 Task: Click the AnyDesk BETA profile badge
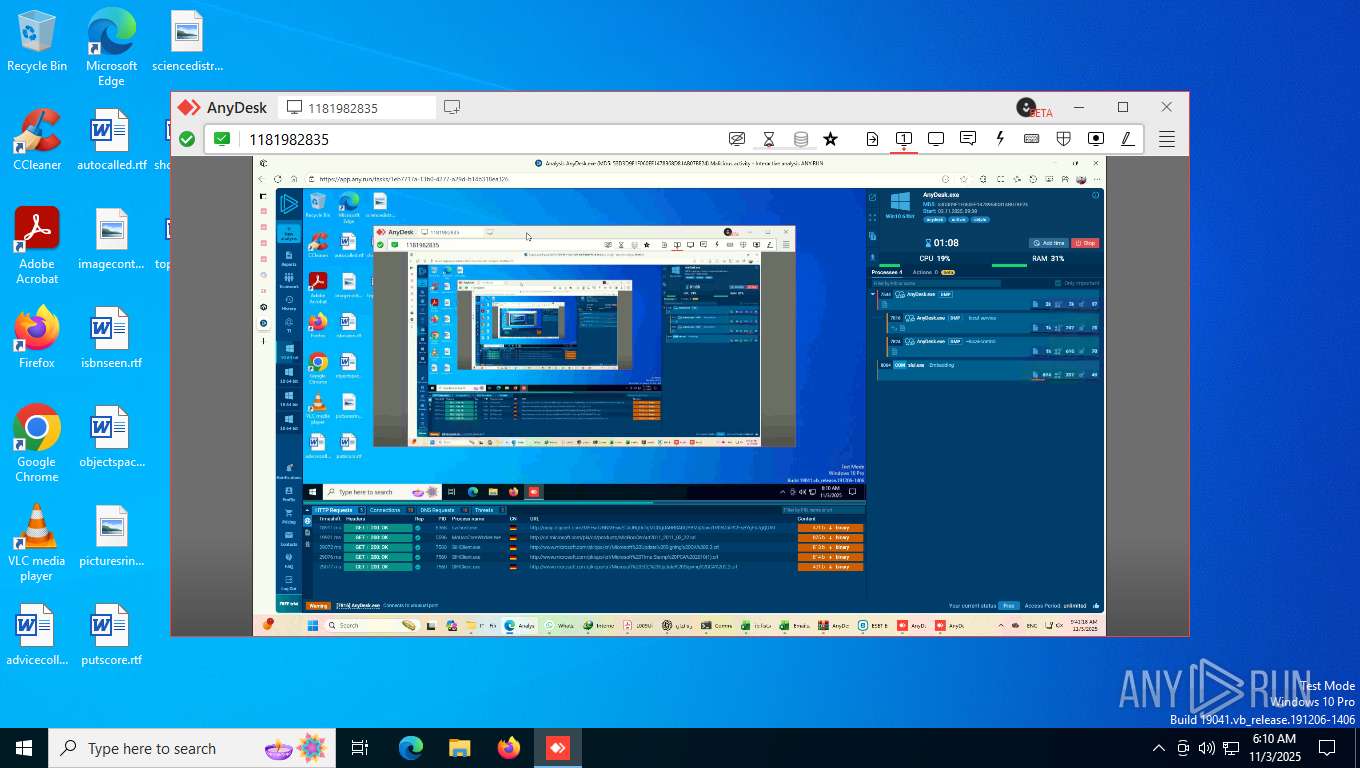(1034, 108)
